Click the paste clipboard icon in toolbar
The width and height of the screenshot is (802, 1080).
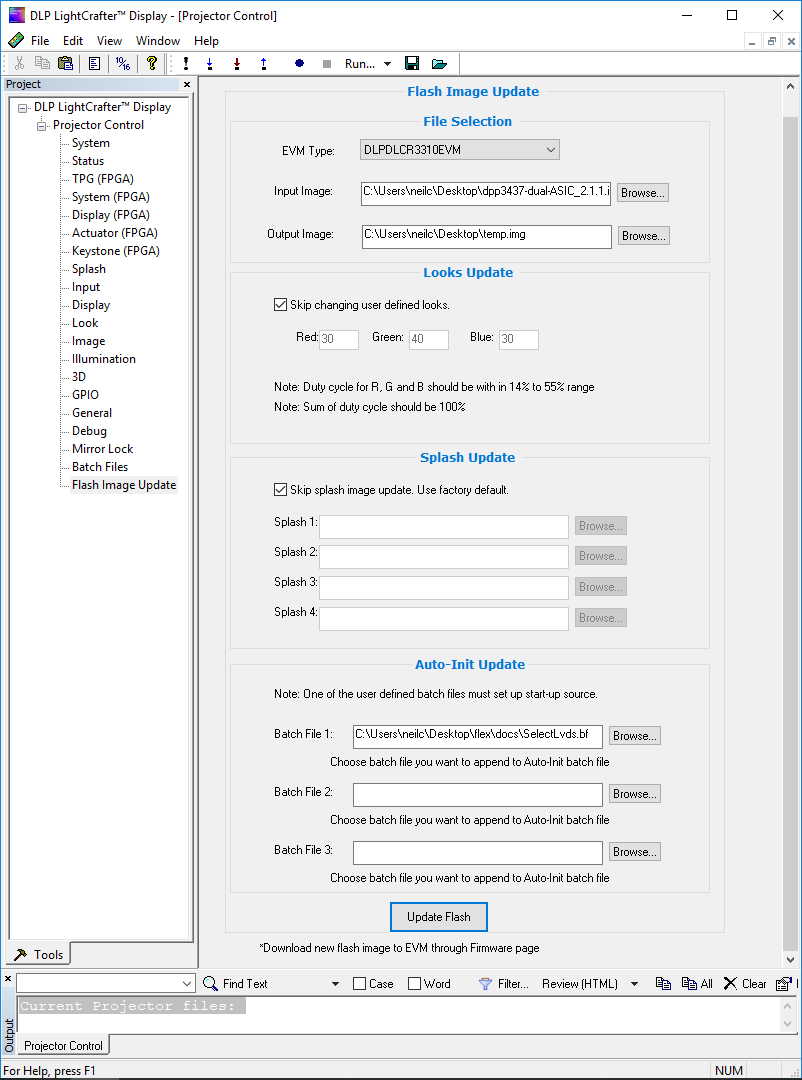pos(65,63)
